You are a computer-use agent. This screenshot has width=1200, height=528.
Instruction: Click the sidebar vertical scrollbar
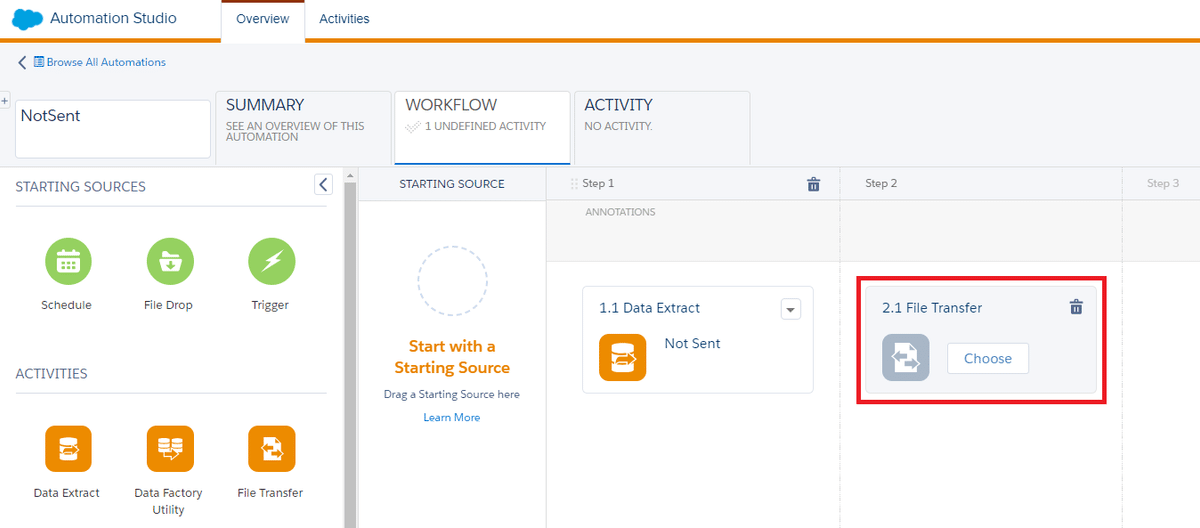point(350,350)
